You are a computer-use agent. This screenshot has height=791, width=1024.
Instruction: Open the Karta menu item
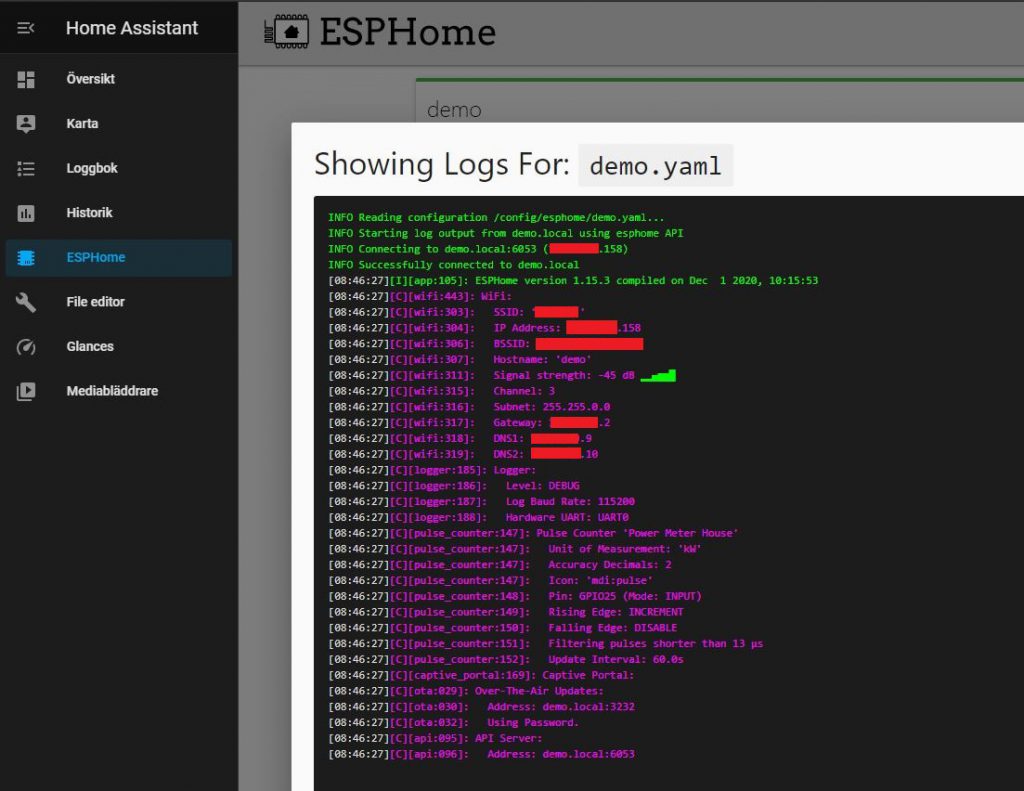point(119,123)
